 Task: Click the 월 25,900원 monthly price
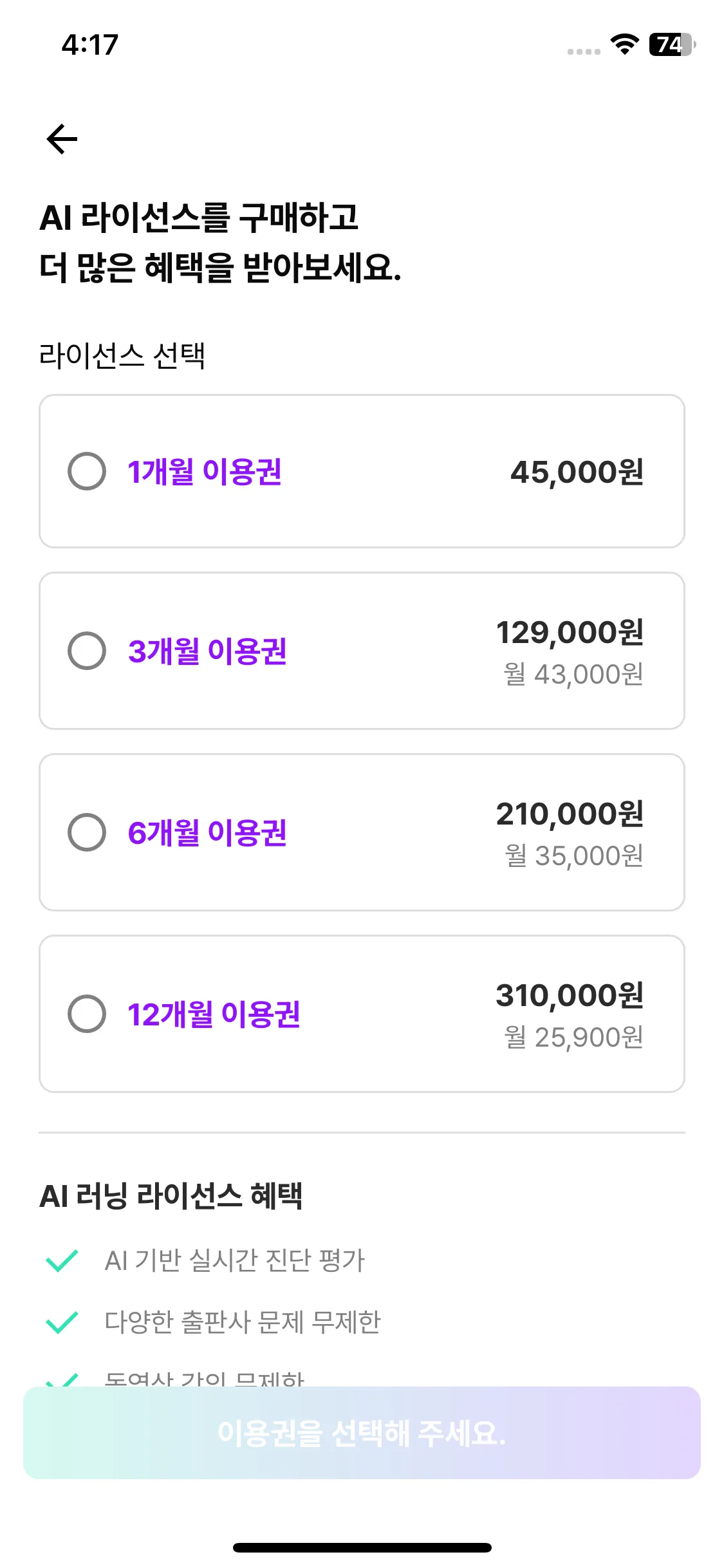tap(573, 1037)
